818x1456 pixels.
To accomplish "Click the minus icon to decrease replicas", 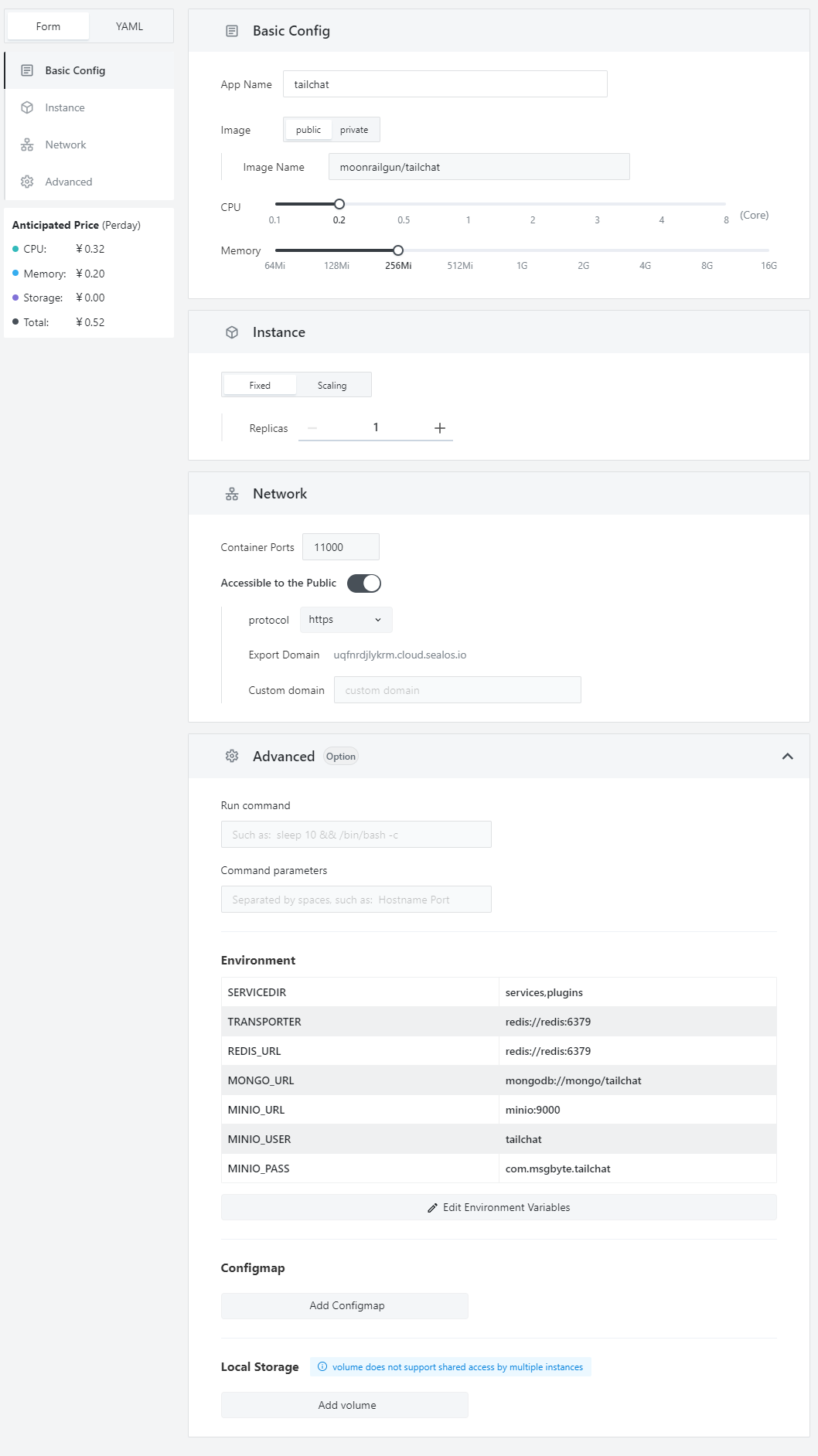I will tap(312, 428).
